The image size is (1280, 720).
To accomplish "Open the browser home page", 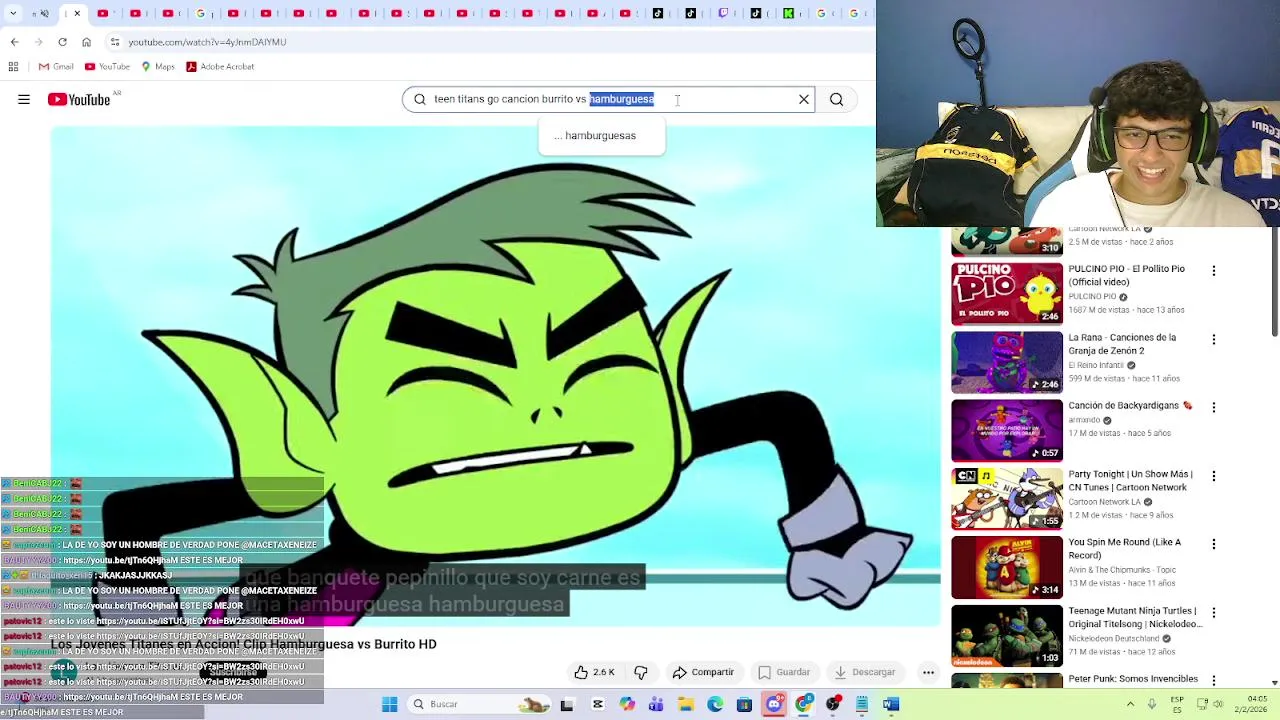I will [86, 42].
